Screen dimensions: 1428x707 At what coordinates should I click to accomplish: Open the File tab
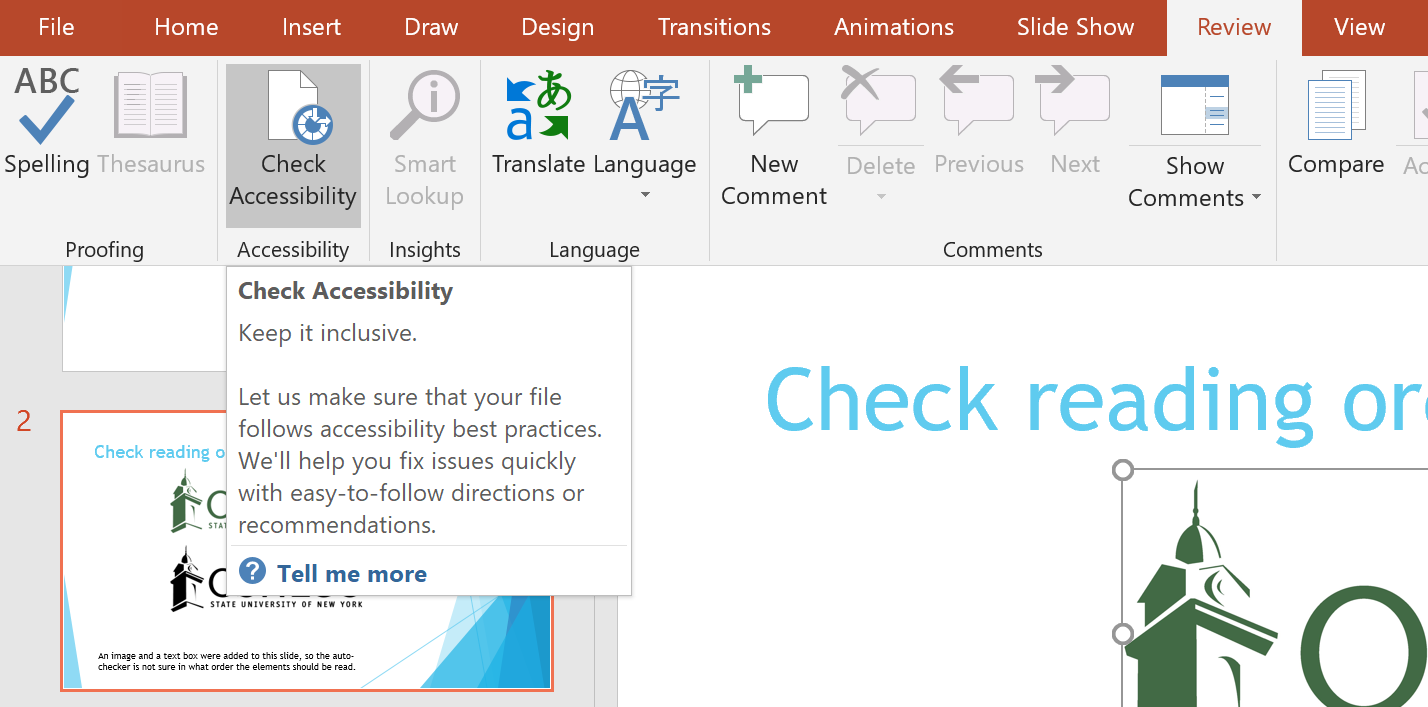[56, 27]
